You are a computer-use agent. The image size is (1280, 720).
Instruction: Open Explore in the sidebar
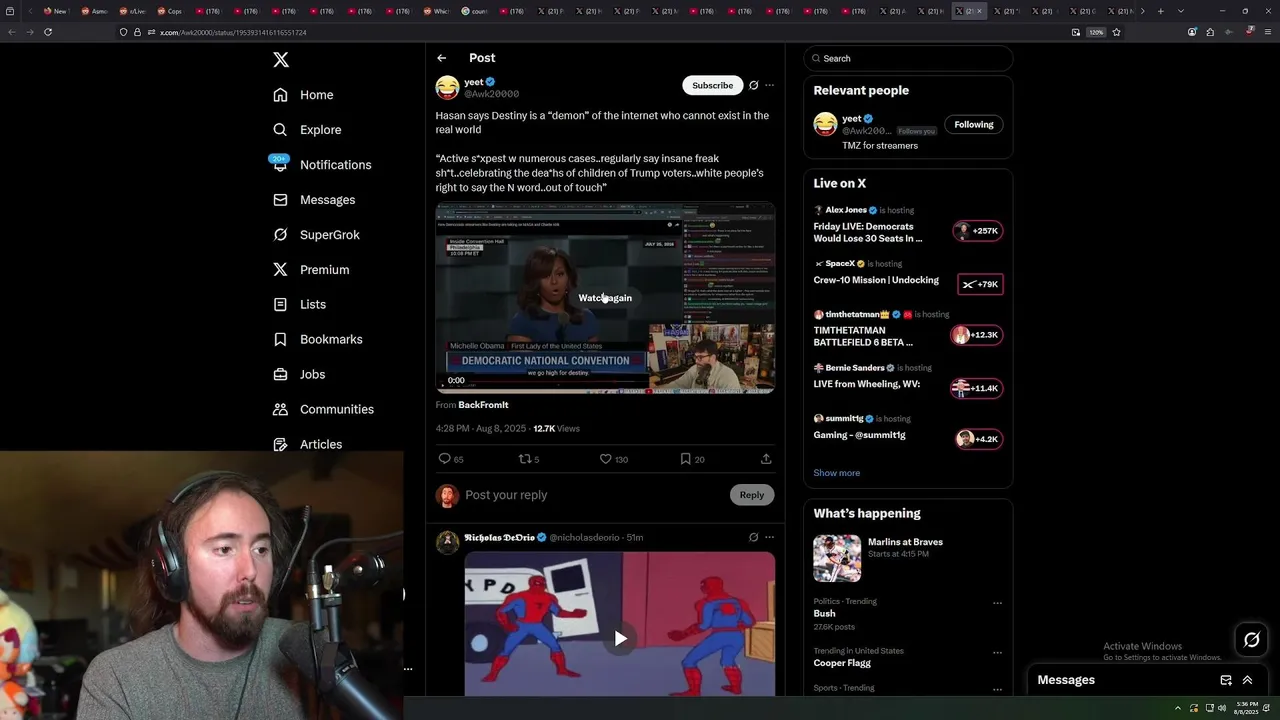[307, 130]
